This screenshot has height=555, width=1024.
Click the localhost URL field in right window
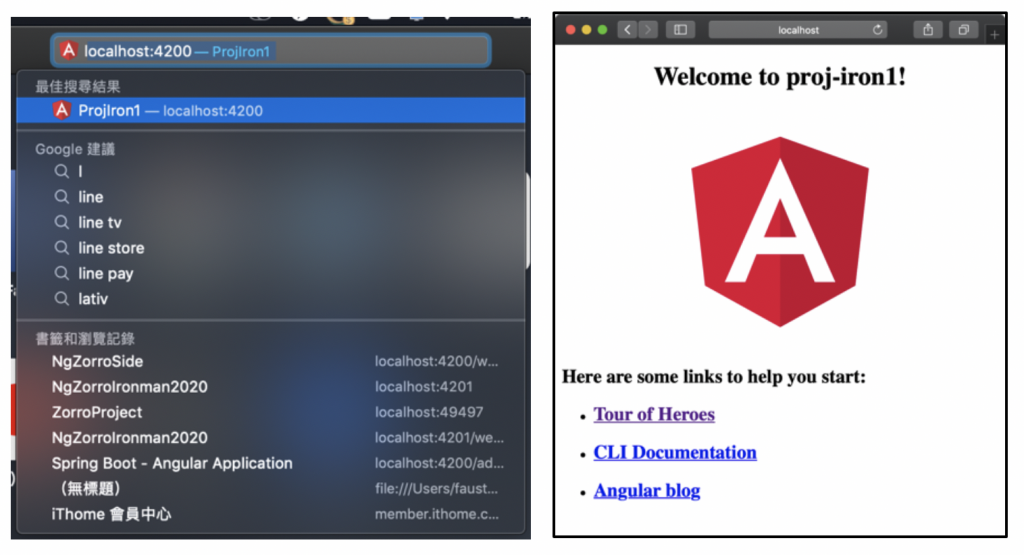pos(798,29)
